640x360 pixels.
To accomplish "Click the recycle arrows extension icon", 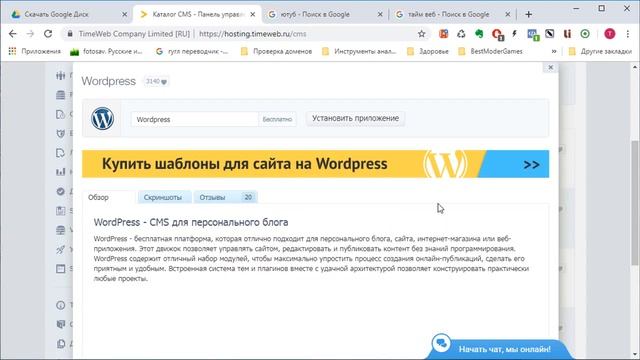I will point(461,34).
